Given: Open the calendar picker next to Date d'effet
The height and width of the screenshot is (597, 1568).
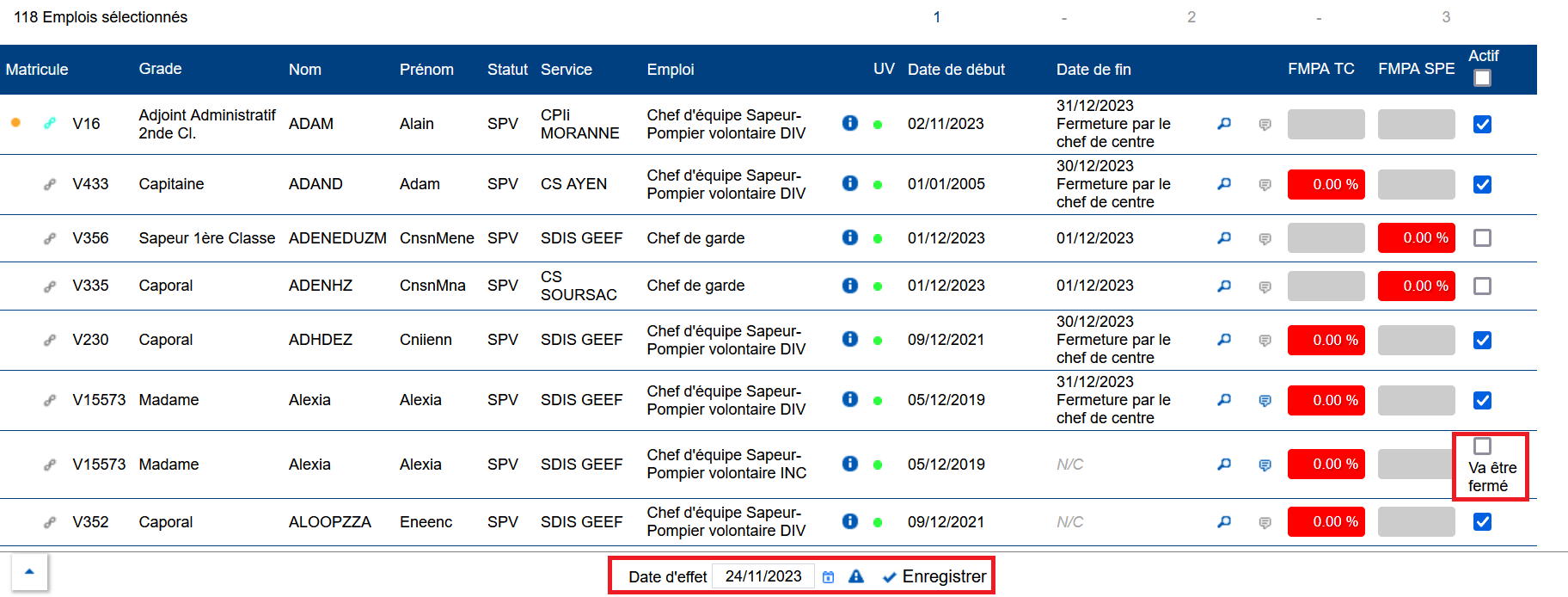Looking at the screenshot, I should point(828,577).
